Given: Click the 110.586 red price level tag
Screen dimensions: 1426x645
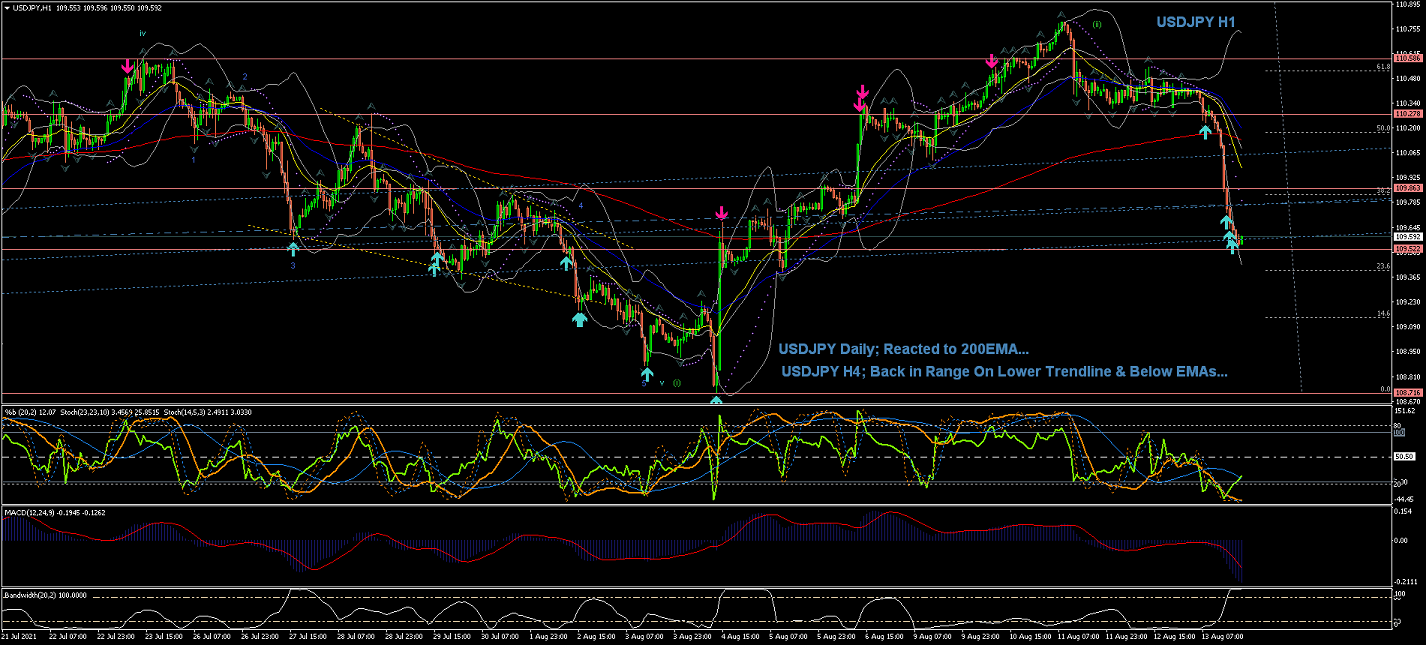Looking at the screenshot, I should tap(1408, 59).
